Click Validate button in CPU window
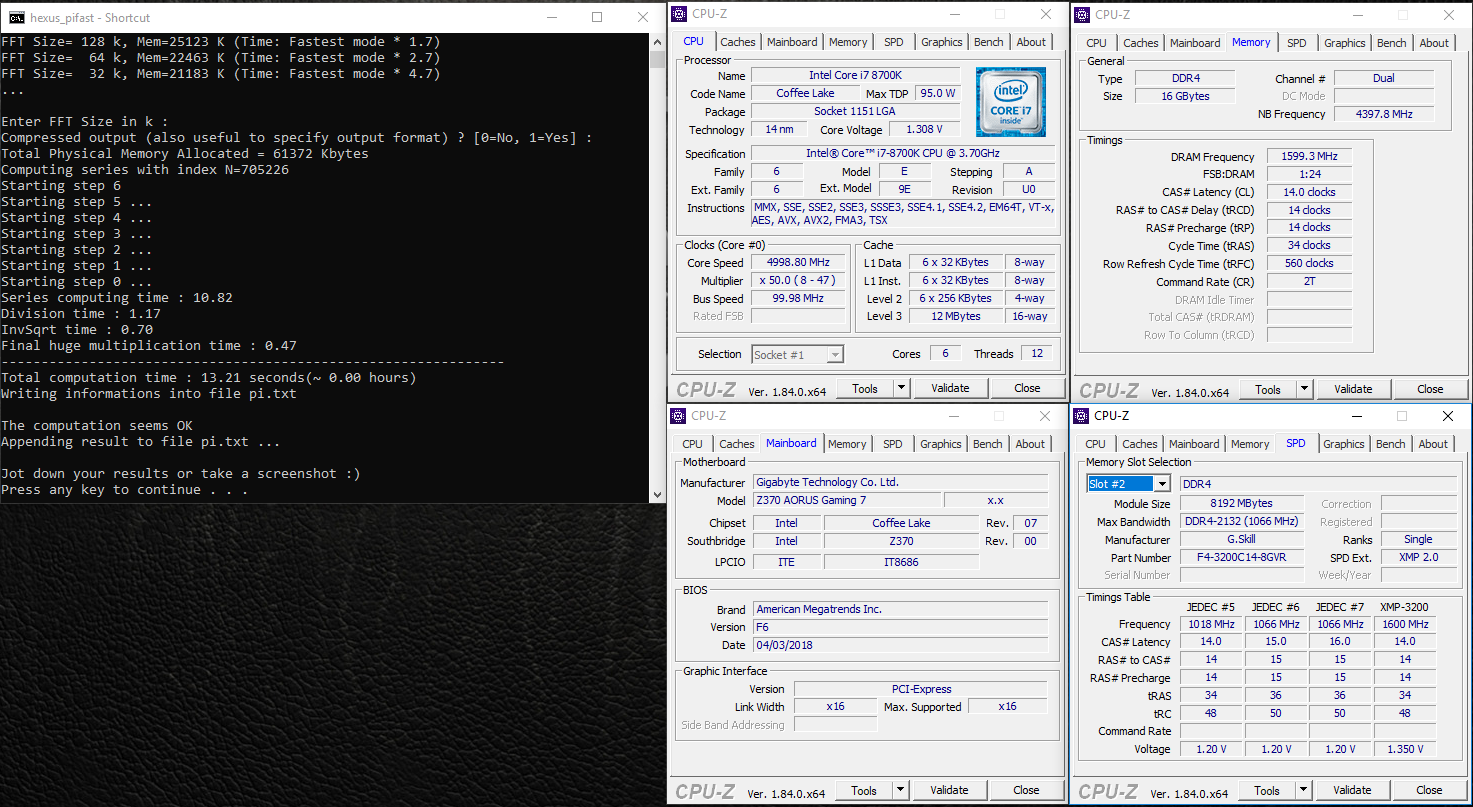Viewport: 1473px width, 807px height. [x=950, y=388]
